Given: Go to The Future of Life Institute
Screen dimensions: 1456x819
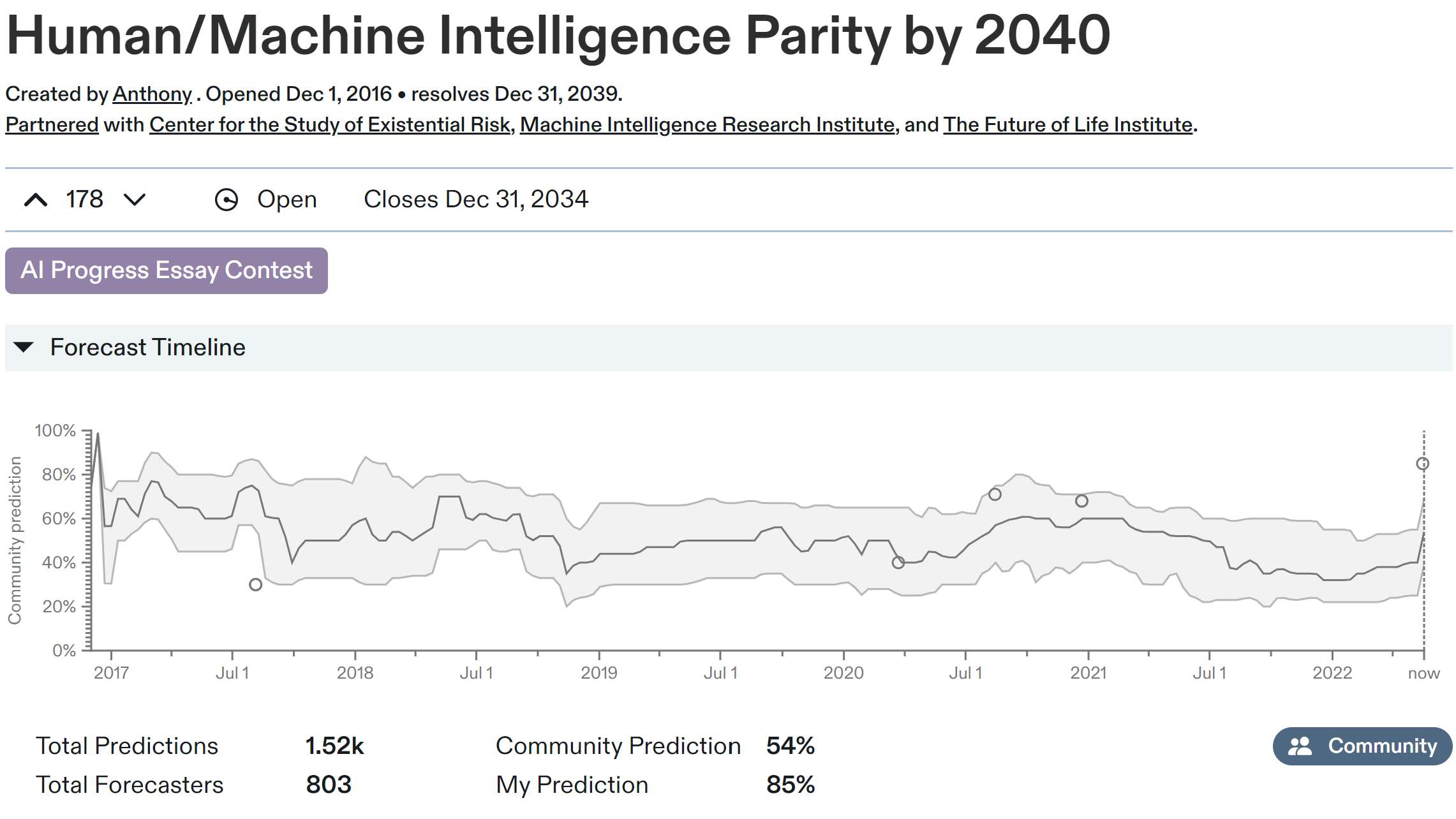Looking at the screenshot, I should click(1067, 124).
